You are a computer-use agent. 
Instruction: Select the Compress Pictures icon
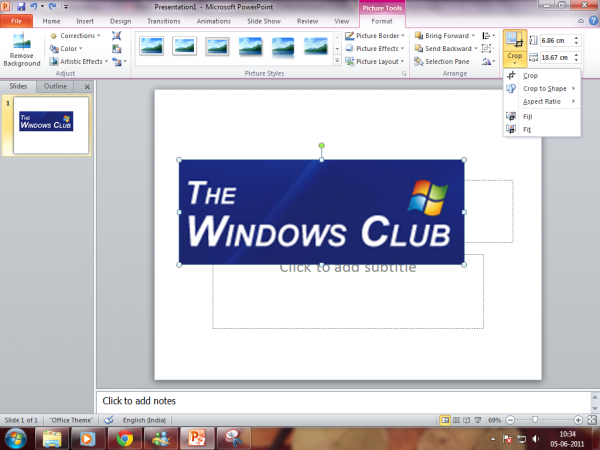tap(117, 36)
